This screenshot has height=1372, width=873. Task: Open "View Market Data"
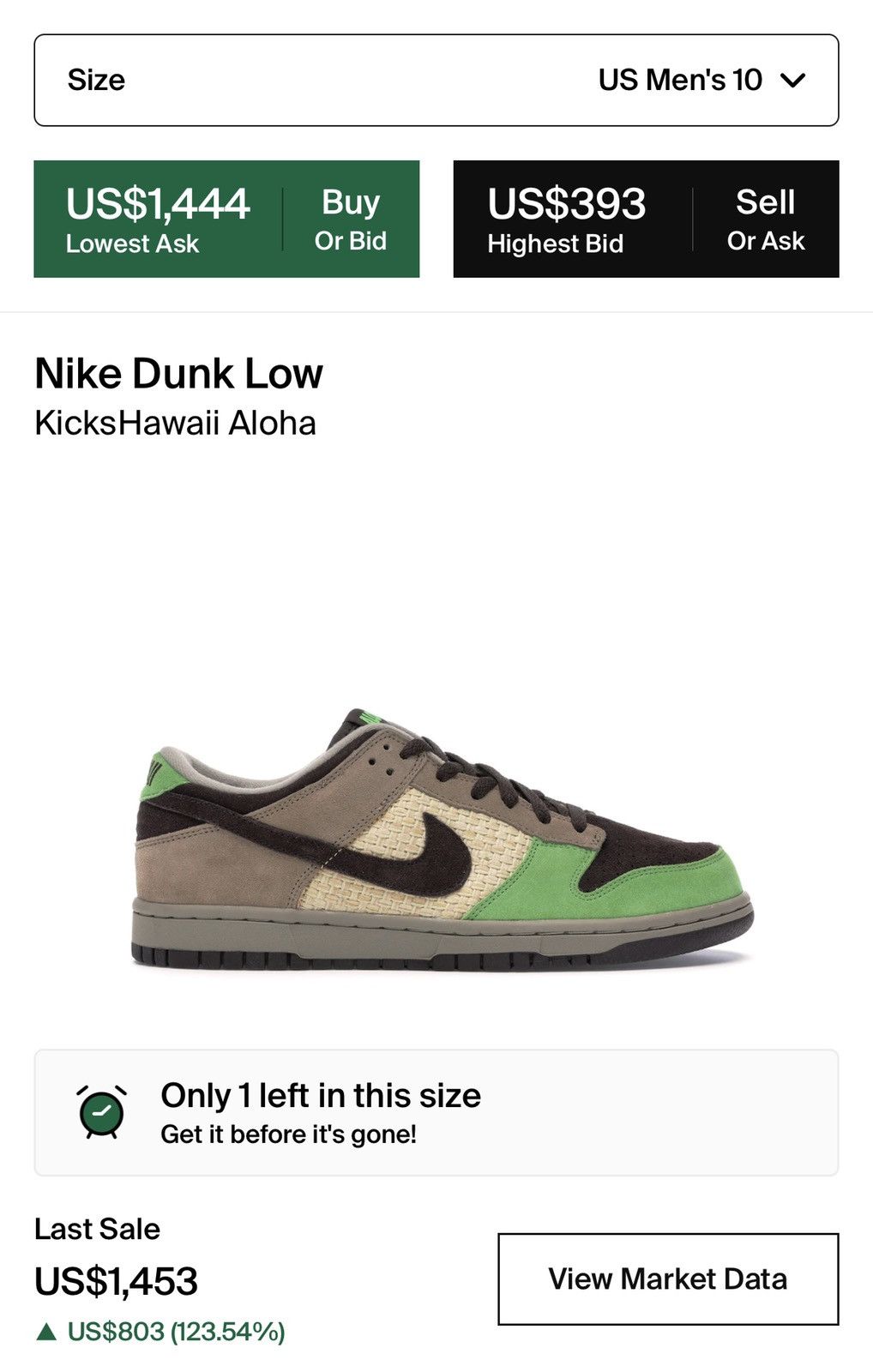[x=667, y=1279]
